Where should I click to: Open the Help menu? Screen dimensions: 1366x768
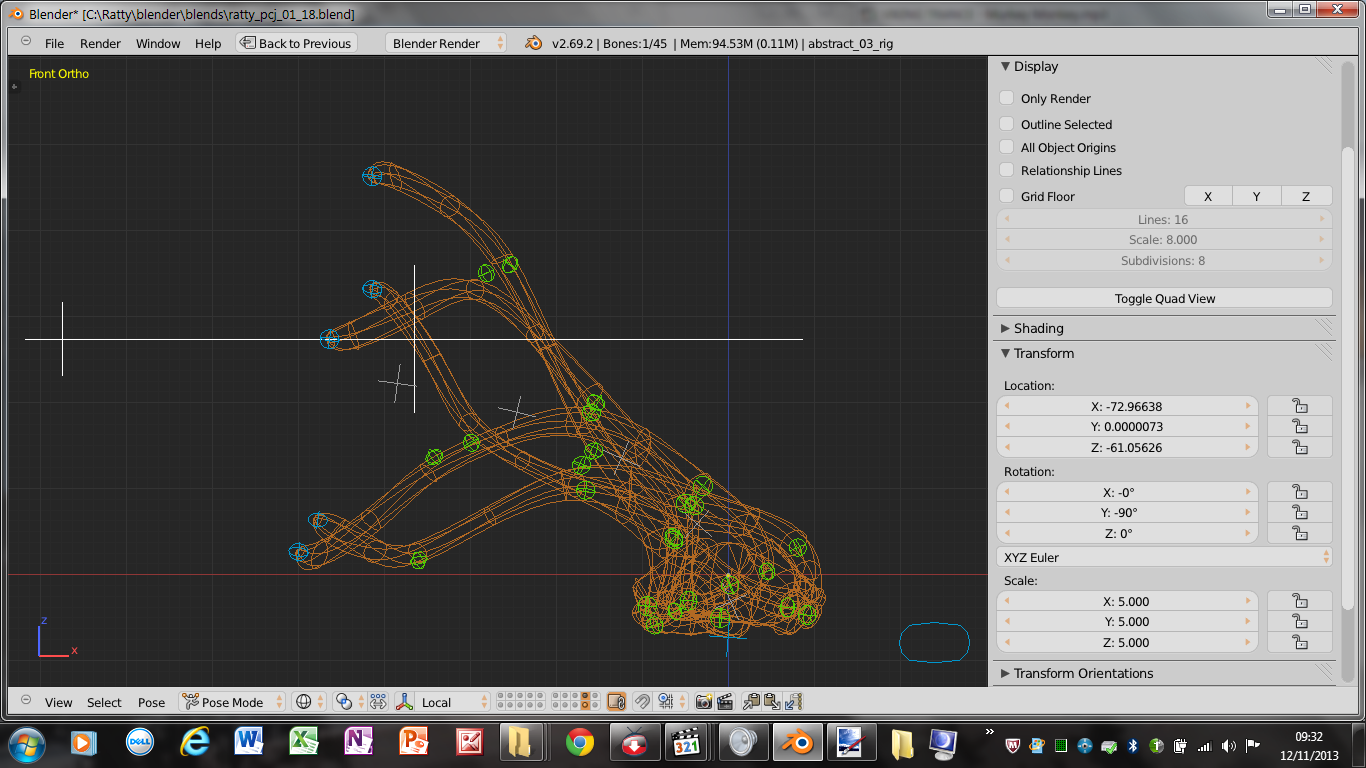pos(208,43)
